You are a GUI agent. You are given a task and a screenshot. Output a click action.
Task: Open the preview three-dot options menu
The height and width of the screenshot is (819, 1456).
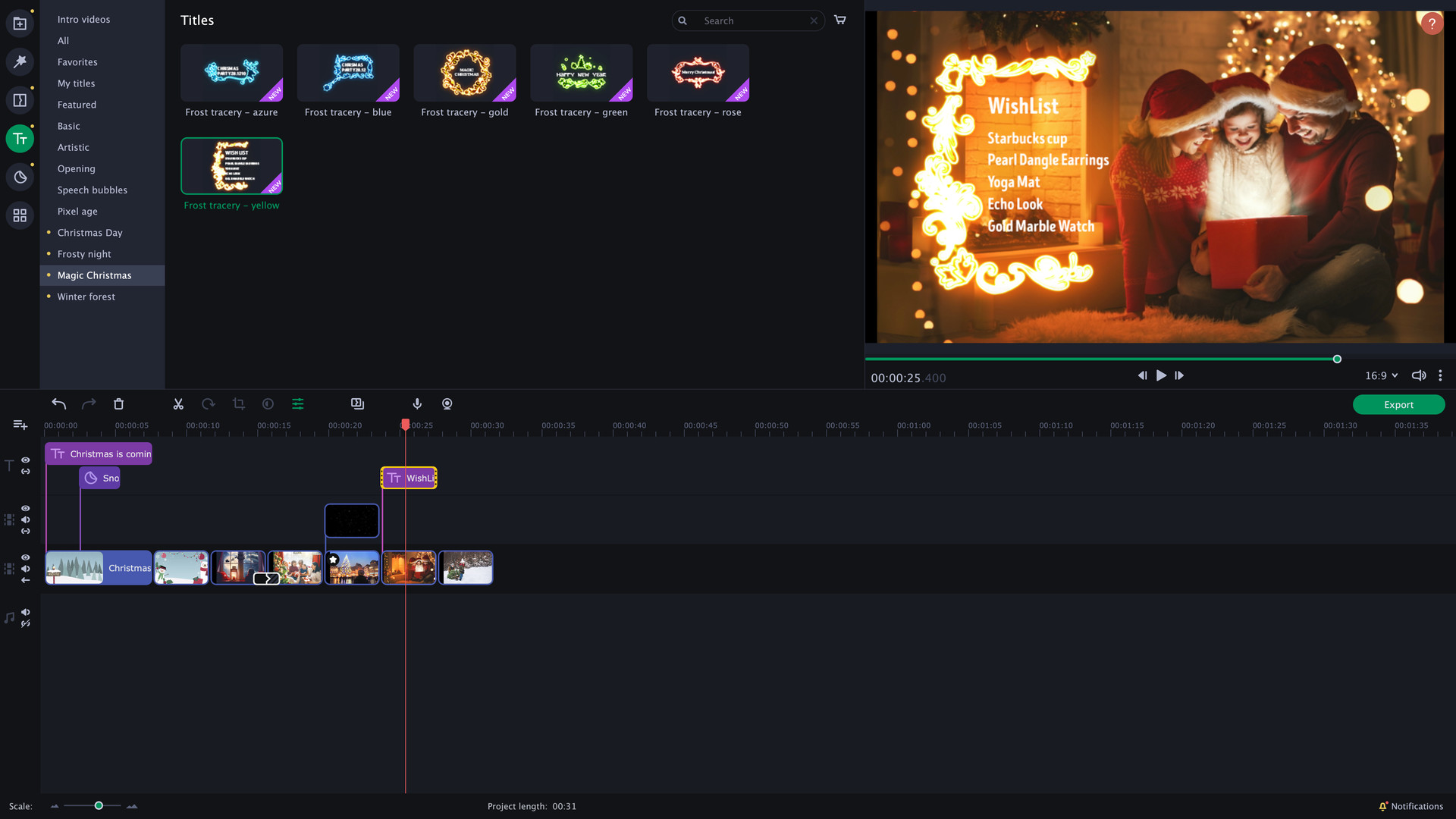coord(1440,375)
